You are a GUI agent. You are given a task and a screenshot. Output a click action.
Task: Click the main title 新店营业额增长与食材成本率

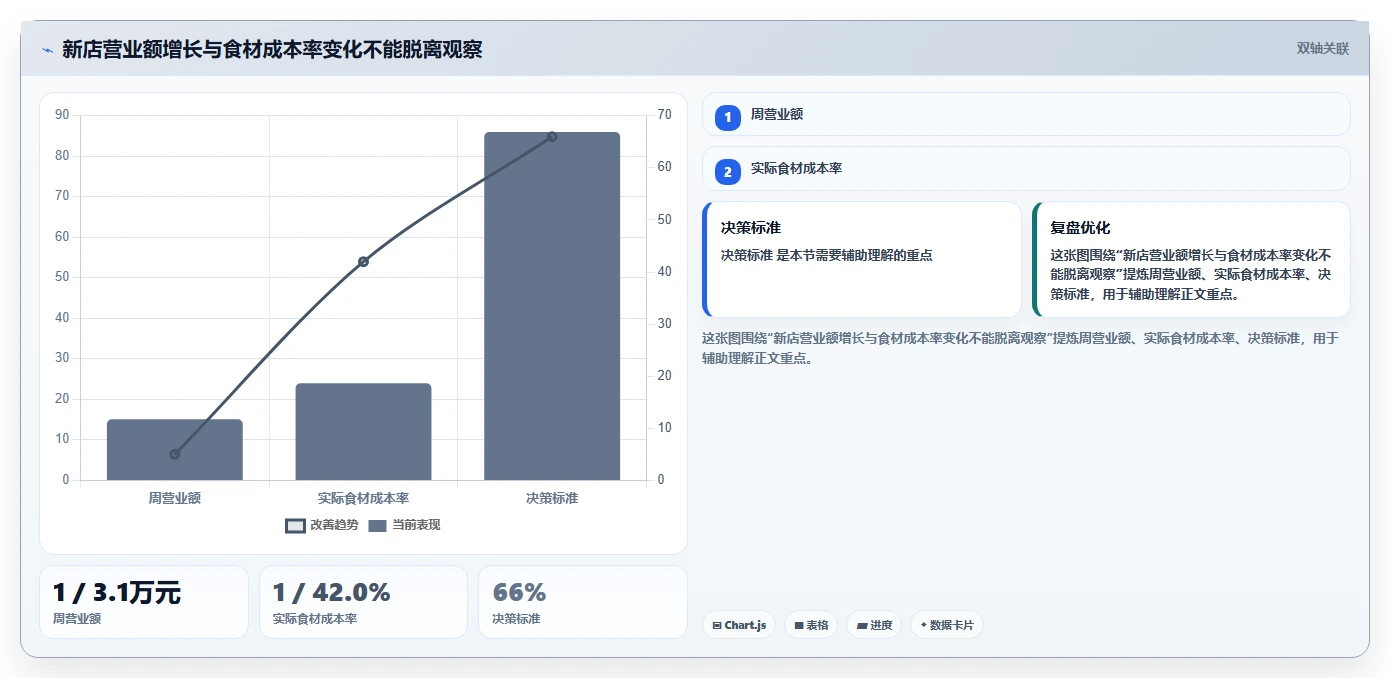pos(272,50)
